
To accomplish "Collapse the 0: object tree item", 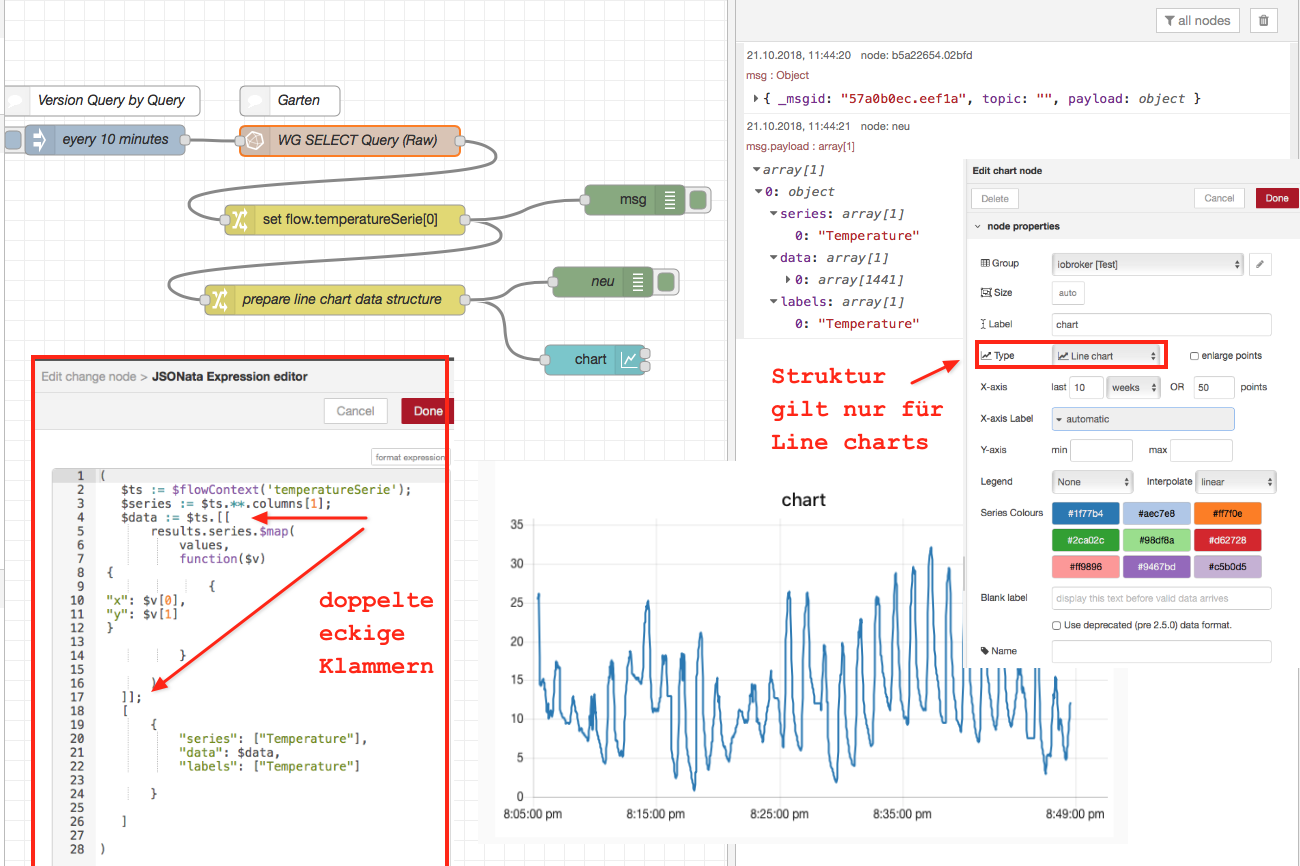I will coord(760,192).
